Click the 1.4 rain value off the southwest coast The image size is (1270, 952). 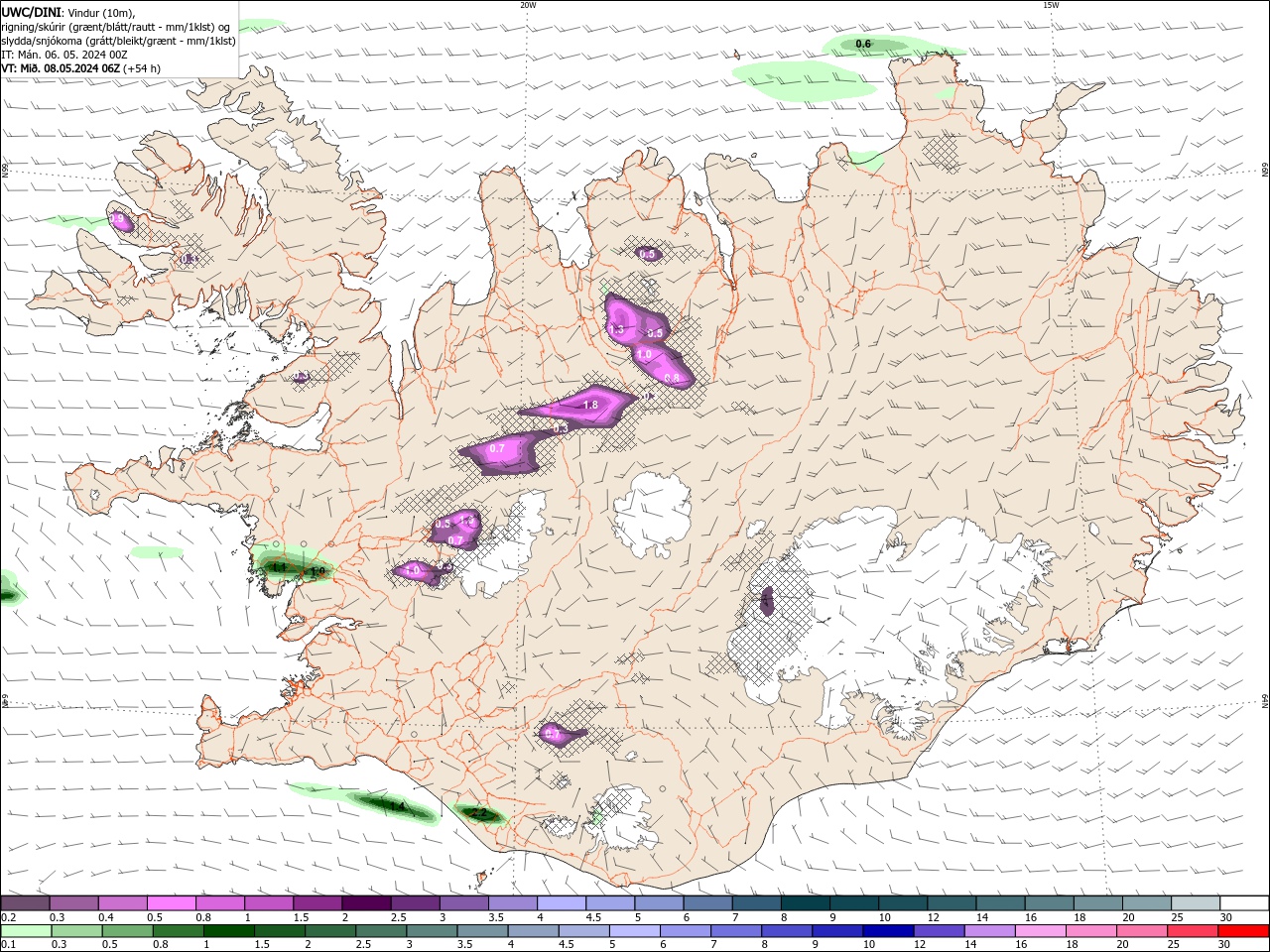[x=396, y=807]
